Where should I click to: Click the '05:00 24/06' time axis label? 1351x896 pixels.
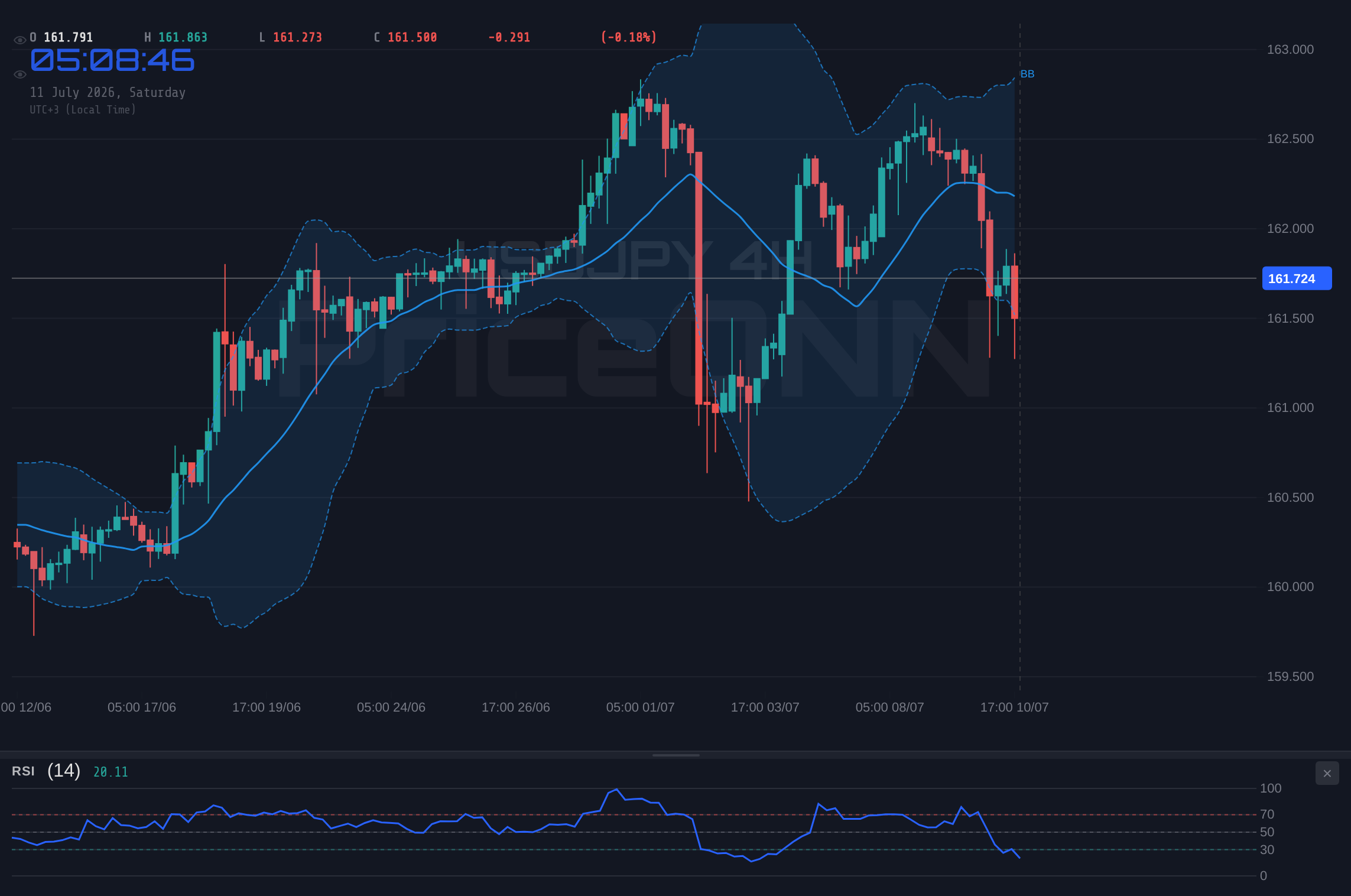(x=391, y=707)
